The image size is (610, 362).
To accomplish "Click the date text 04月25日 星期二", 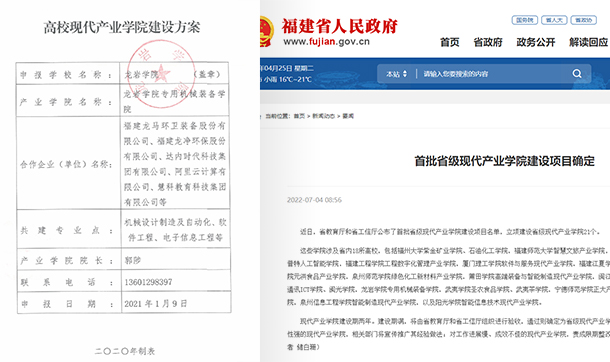I will [287, 68].
